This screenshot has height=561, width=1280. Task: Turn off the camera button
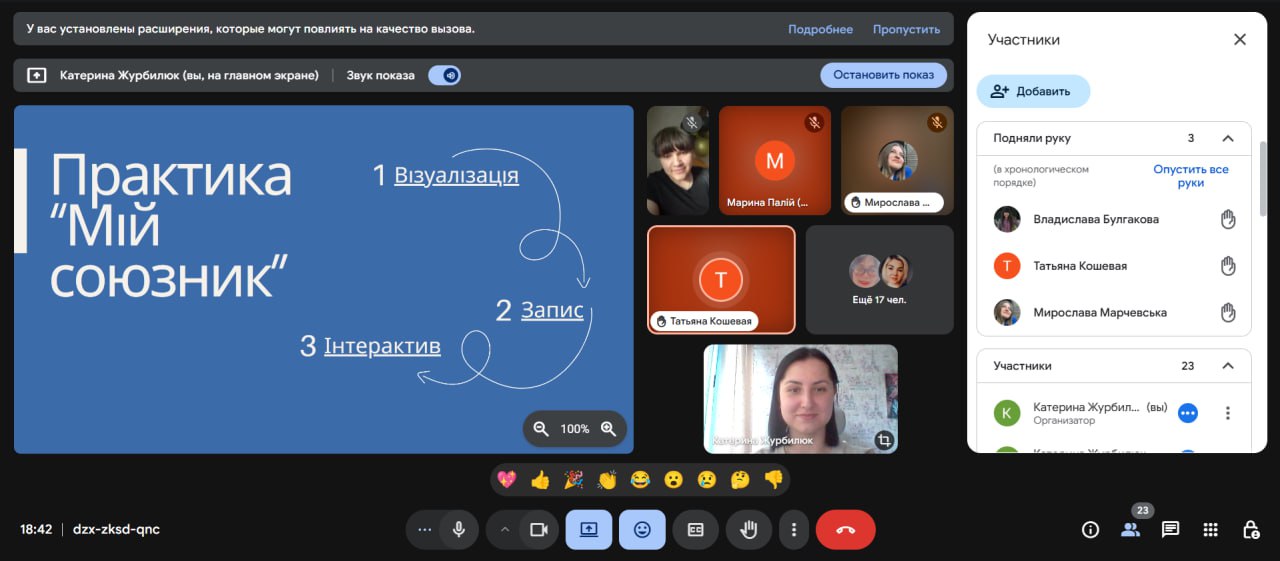tap(539, 530)
